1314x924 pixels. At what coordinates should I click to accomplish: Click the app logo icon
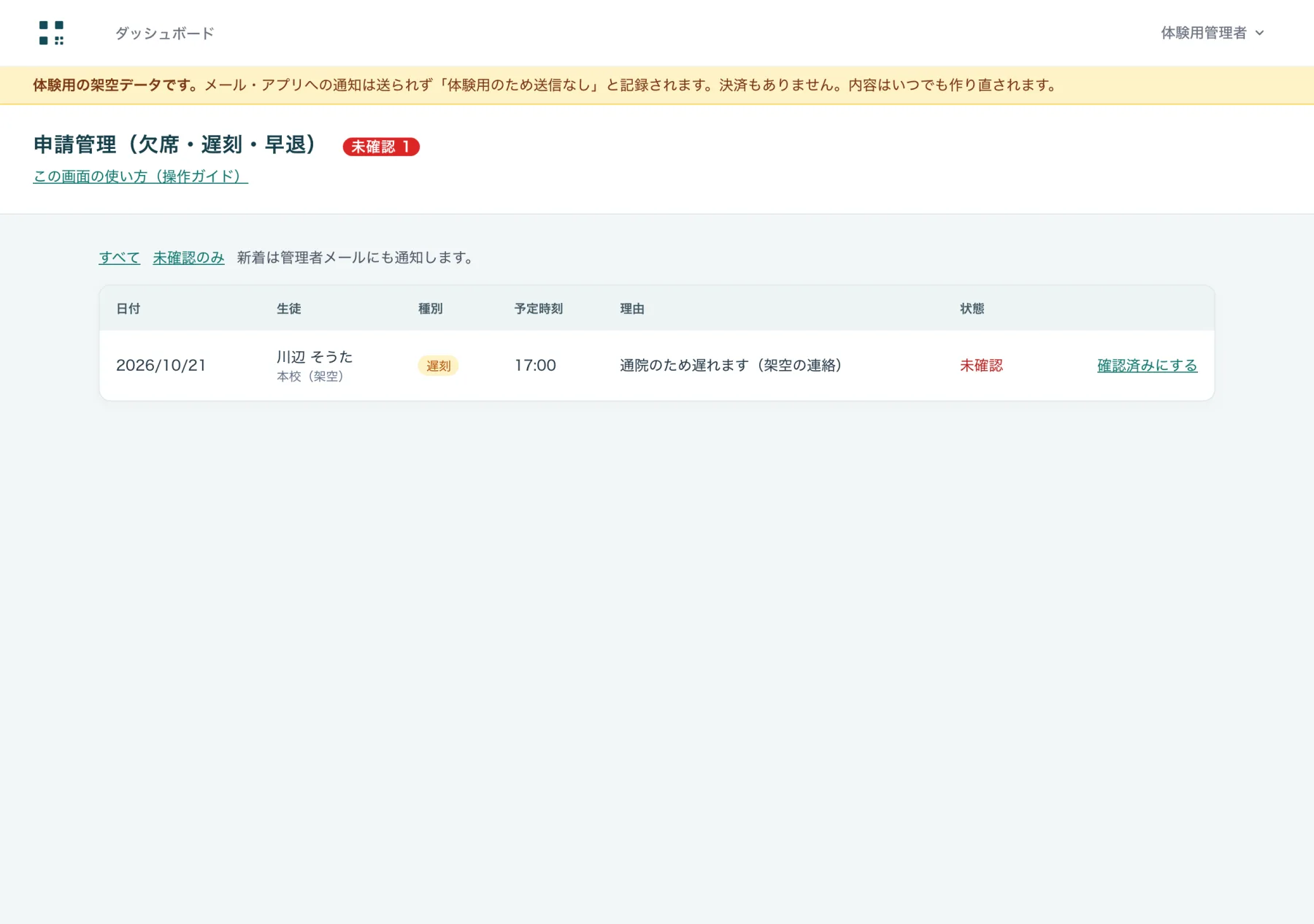click(x=51, y=33)
